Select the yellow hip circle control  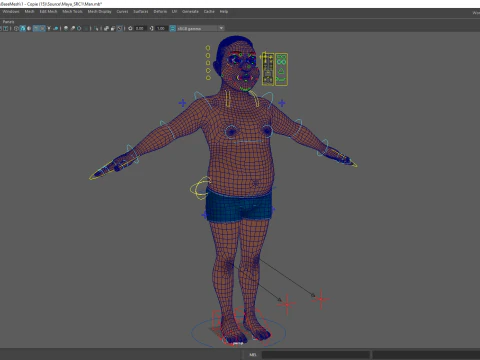(200, 188)
